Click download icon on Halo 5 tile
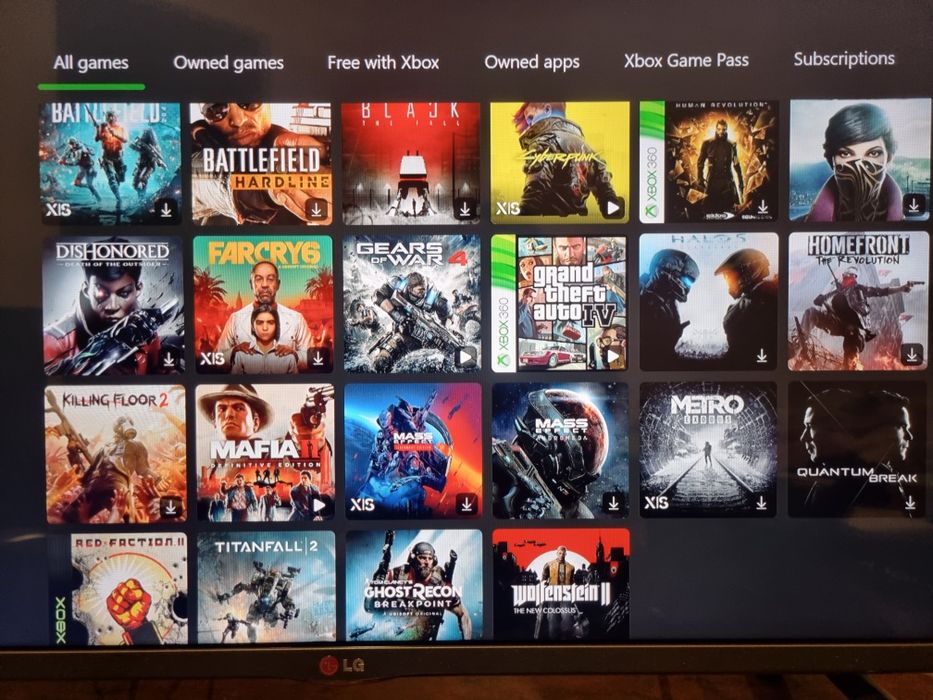This screenshot has height=700, width=933. point(762,356)
